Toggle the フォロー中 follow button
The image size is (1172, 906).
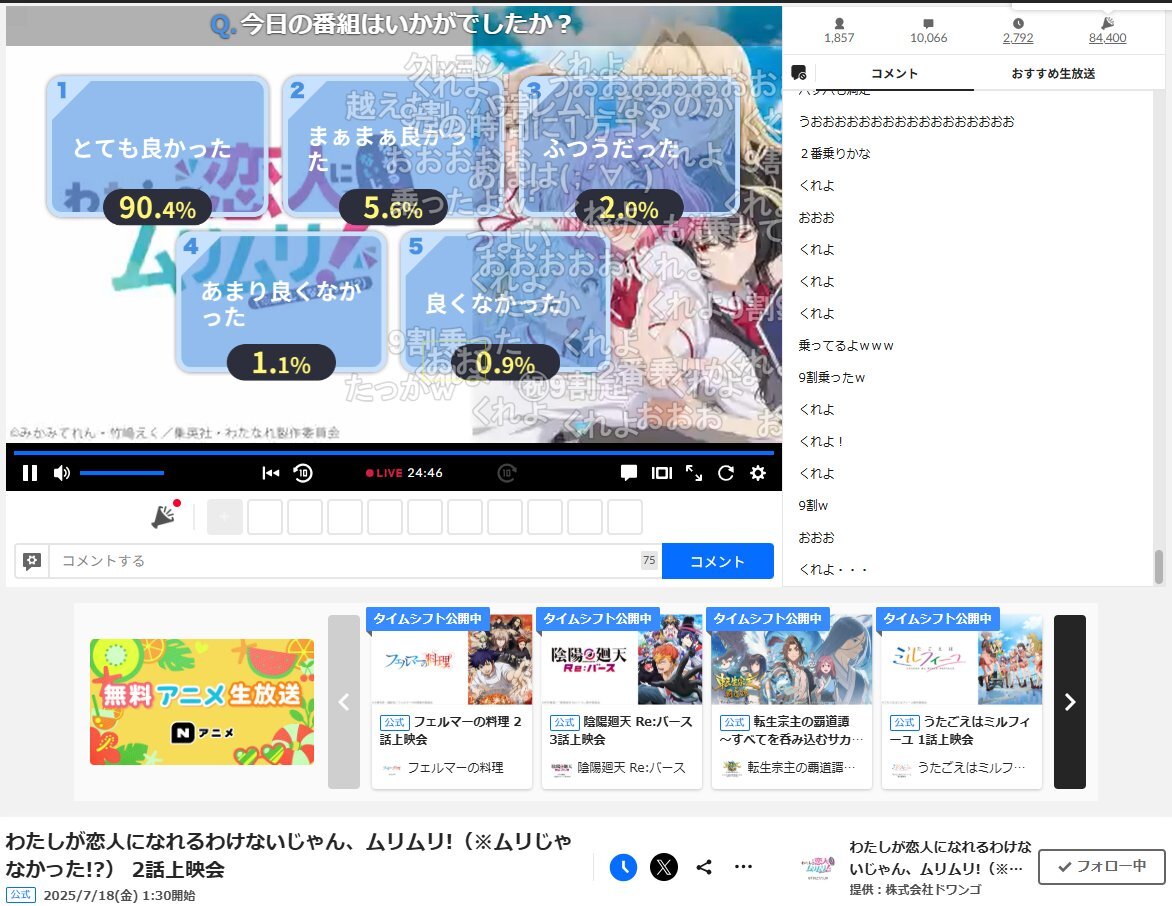pyautogui.click(x=1102, y=866)
